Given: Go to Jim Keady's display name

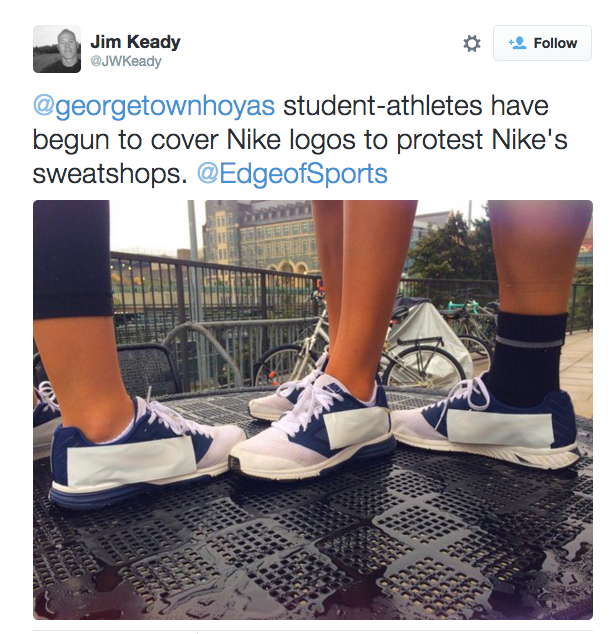Looking at the screenshot, I should [x=135, y=42].
